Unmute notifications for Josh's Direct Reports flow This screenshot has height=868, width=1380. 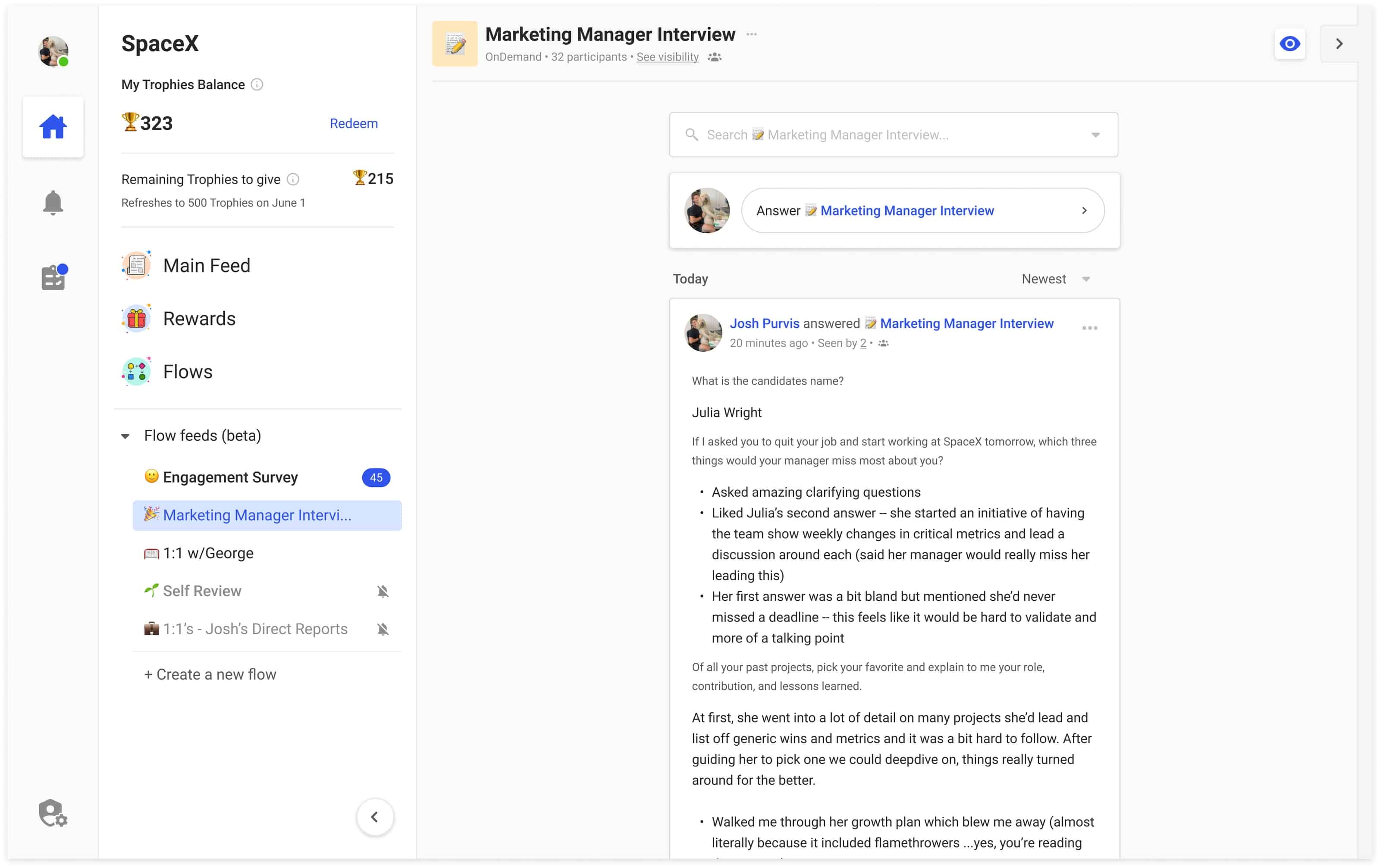(383, 629)
